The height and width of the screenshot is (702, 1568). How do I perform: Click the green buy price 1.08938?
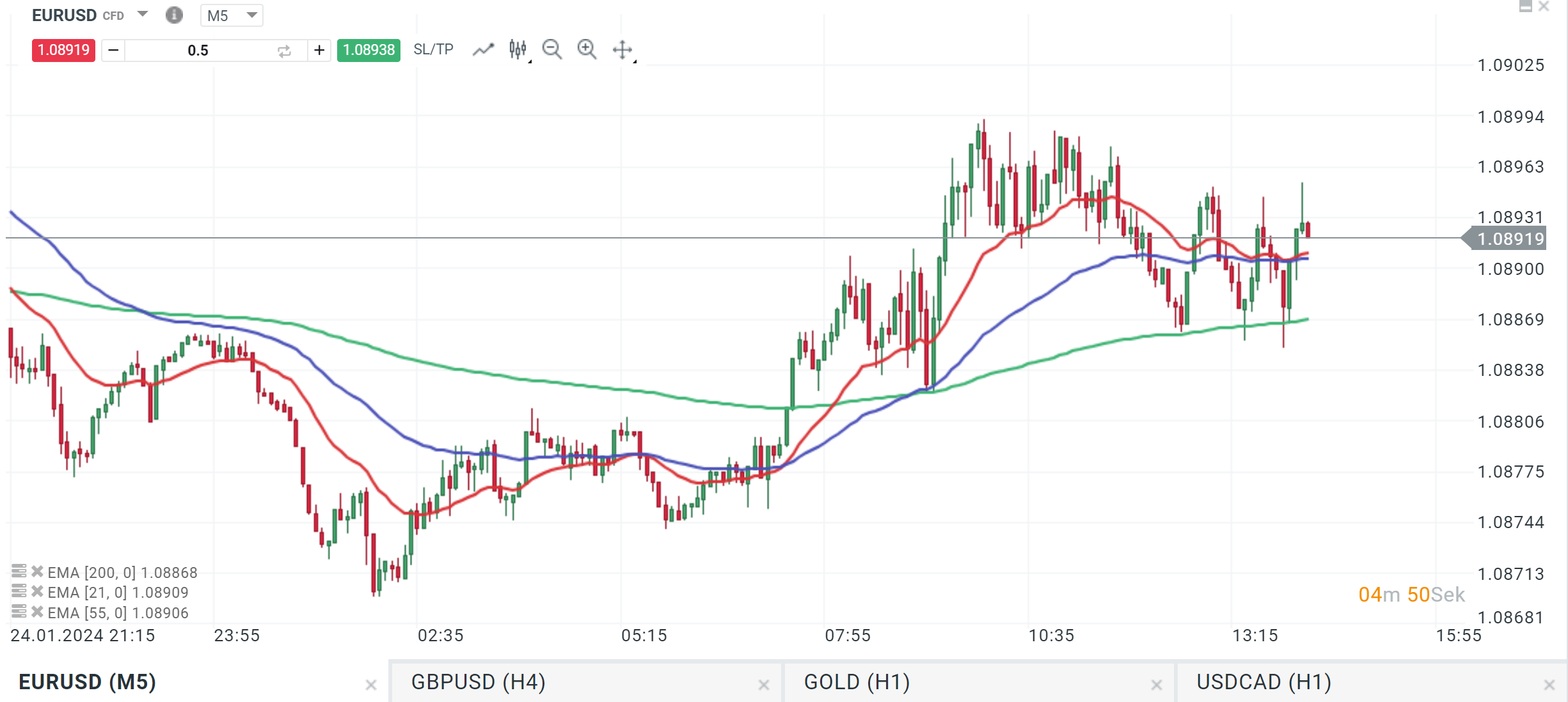pos(368,50)
